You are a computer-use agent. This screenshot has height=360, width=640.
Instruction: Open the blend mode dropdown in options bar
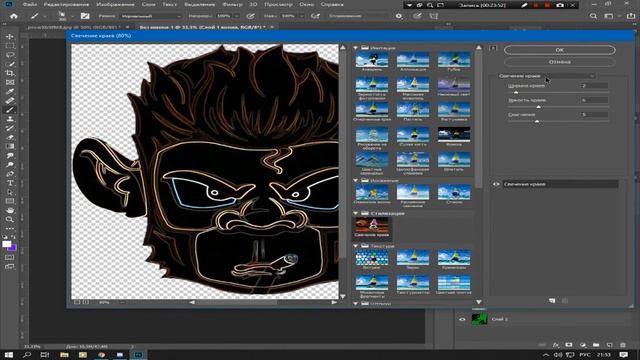pyautogui.click(x=151, y=16)
